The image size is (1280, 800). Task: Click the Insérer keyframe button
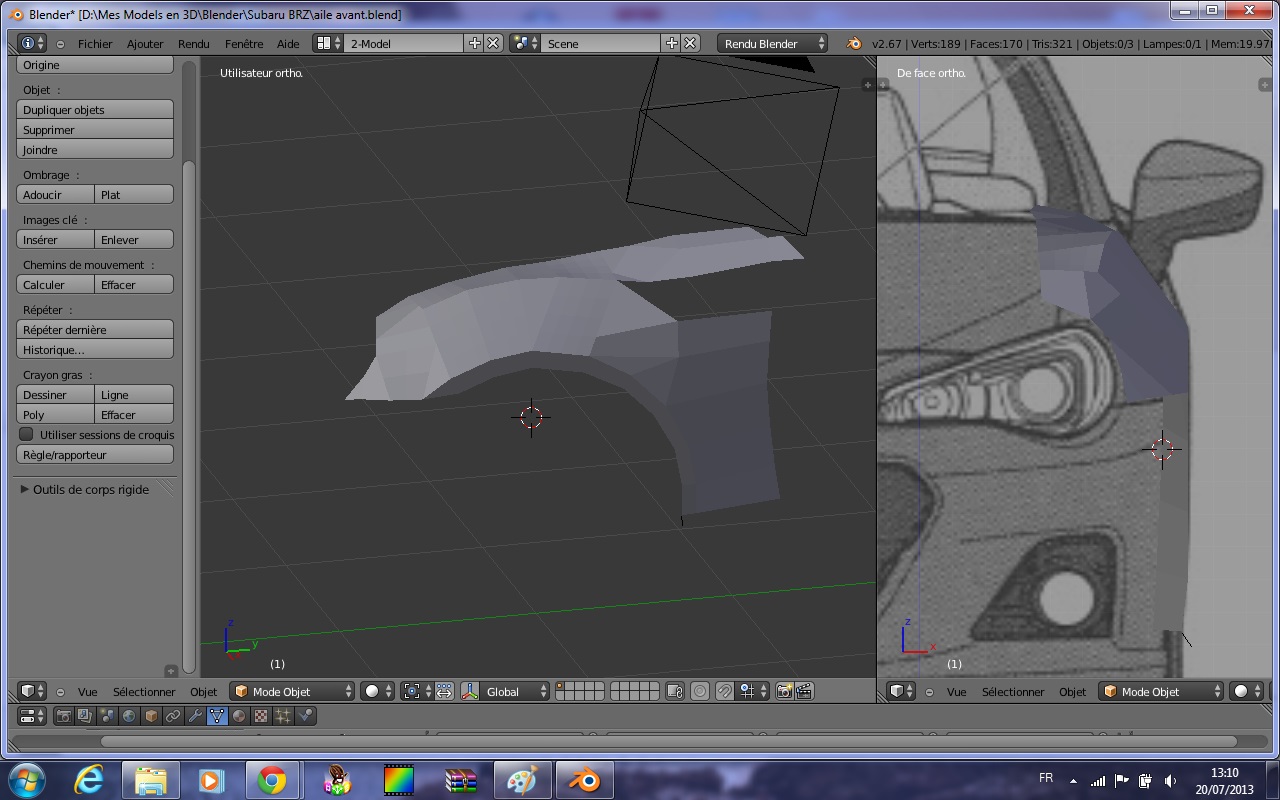click(56, 240)
